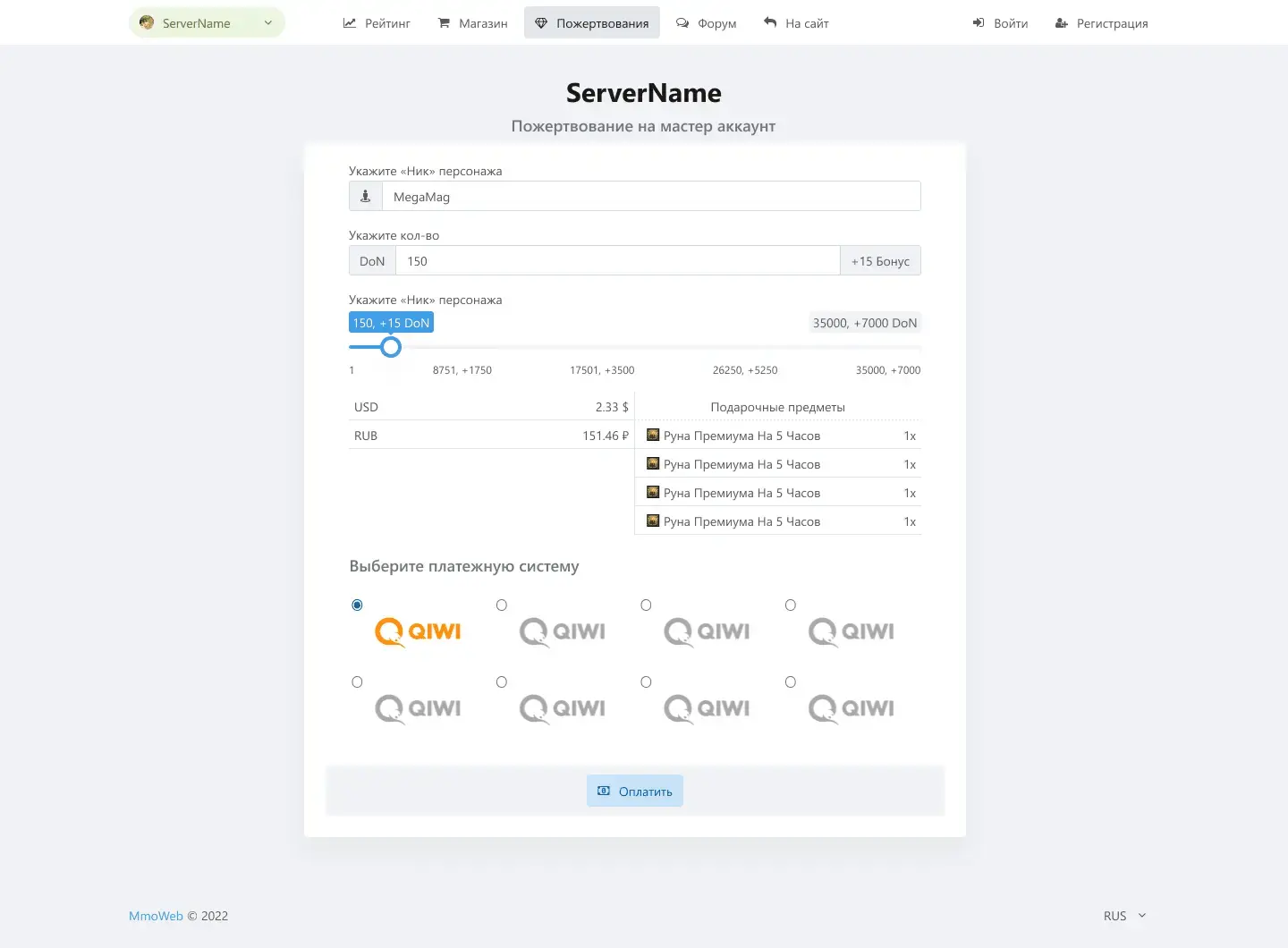
Task: Click the RUB price 151.46 ₽
Action: tap(606, 436)
